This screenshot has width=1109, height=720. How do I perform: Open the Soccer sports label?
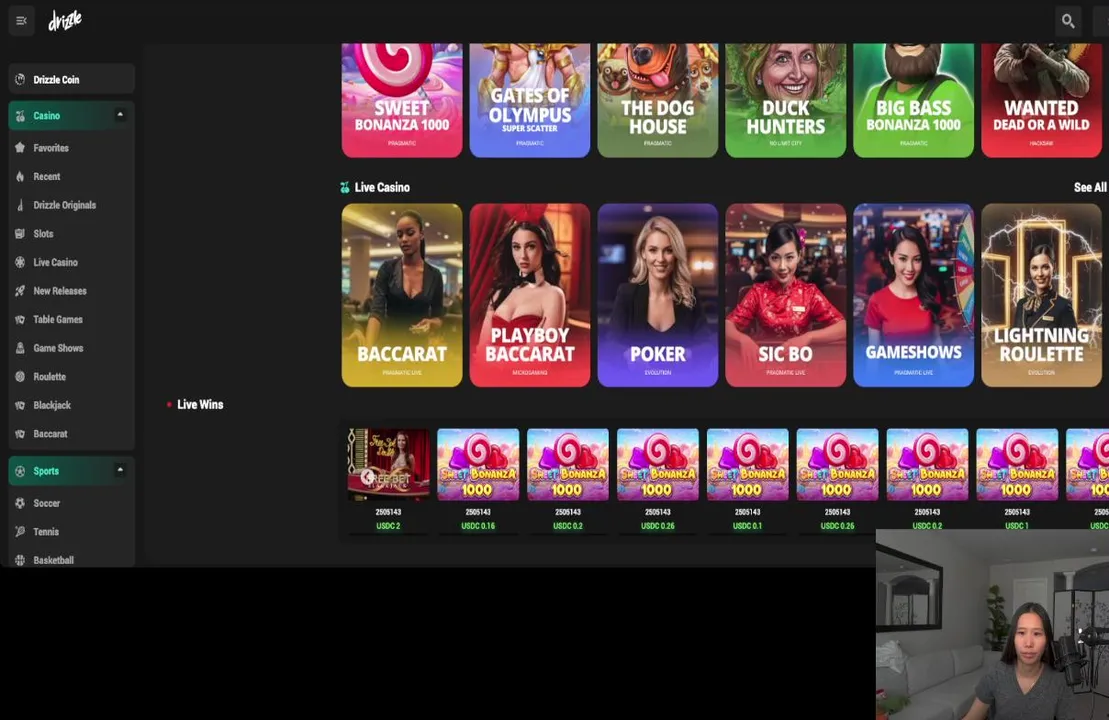(x=47, y=504)
